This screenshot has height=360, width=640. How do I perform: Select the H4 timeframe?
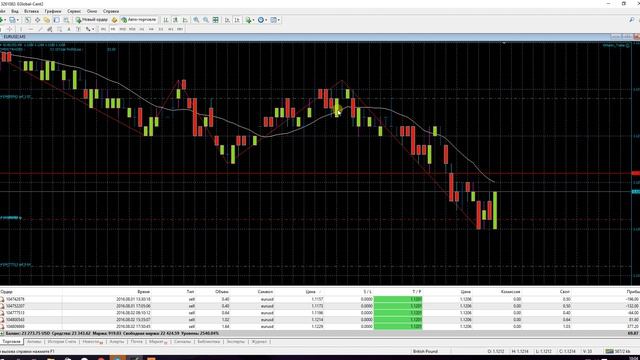click(151, 29)
